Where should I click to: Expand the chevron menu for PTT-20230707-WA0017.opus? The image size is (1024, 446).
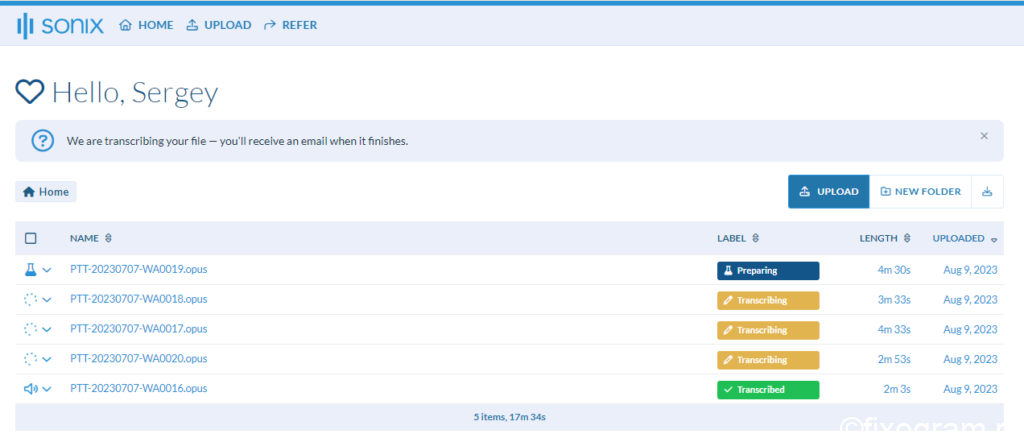click(x=46, y=330)
